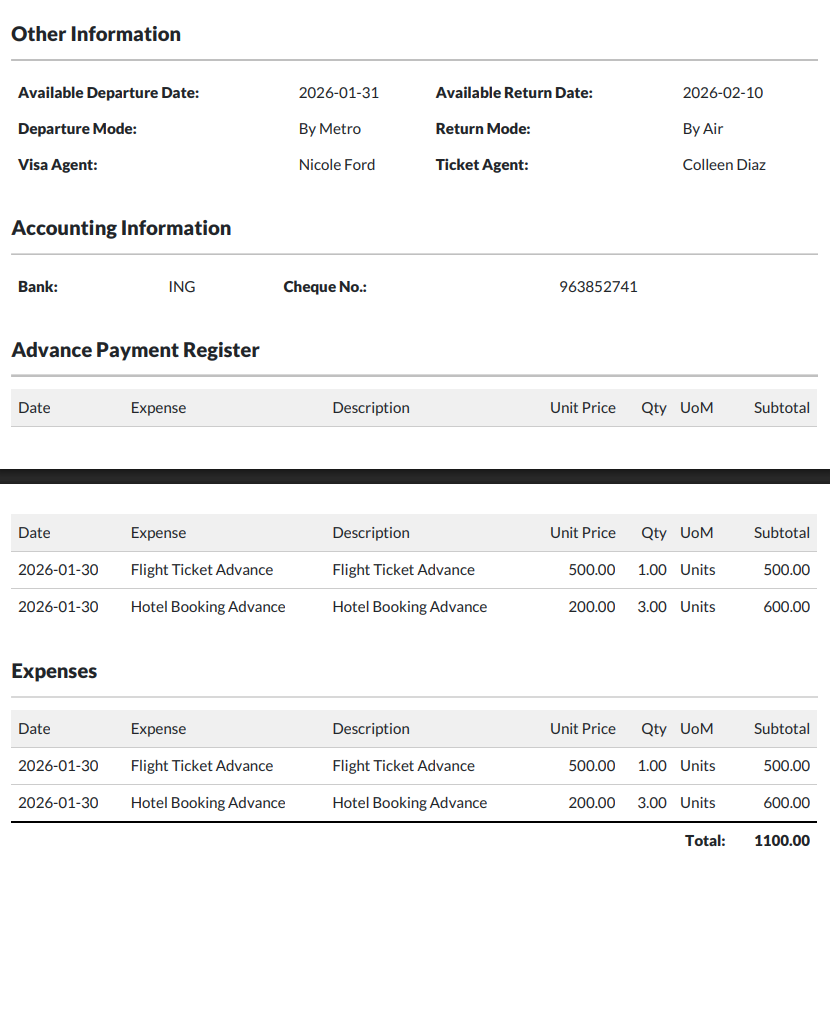Click the Cheque No. label

point(325,287)
